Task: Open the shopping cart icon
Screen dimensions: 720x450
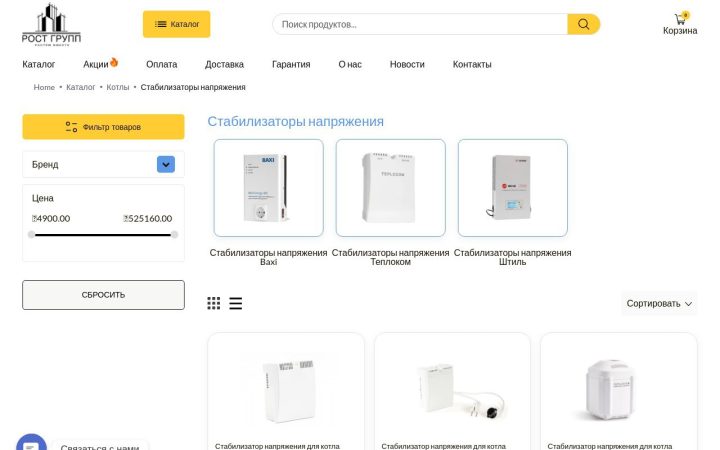Action: pyautogui.click(x=680, y=19)
